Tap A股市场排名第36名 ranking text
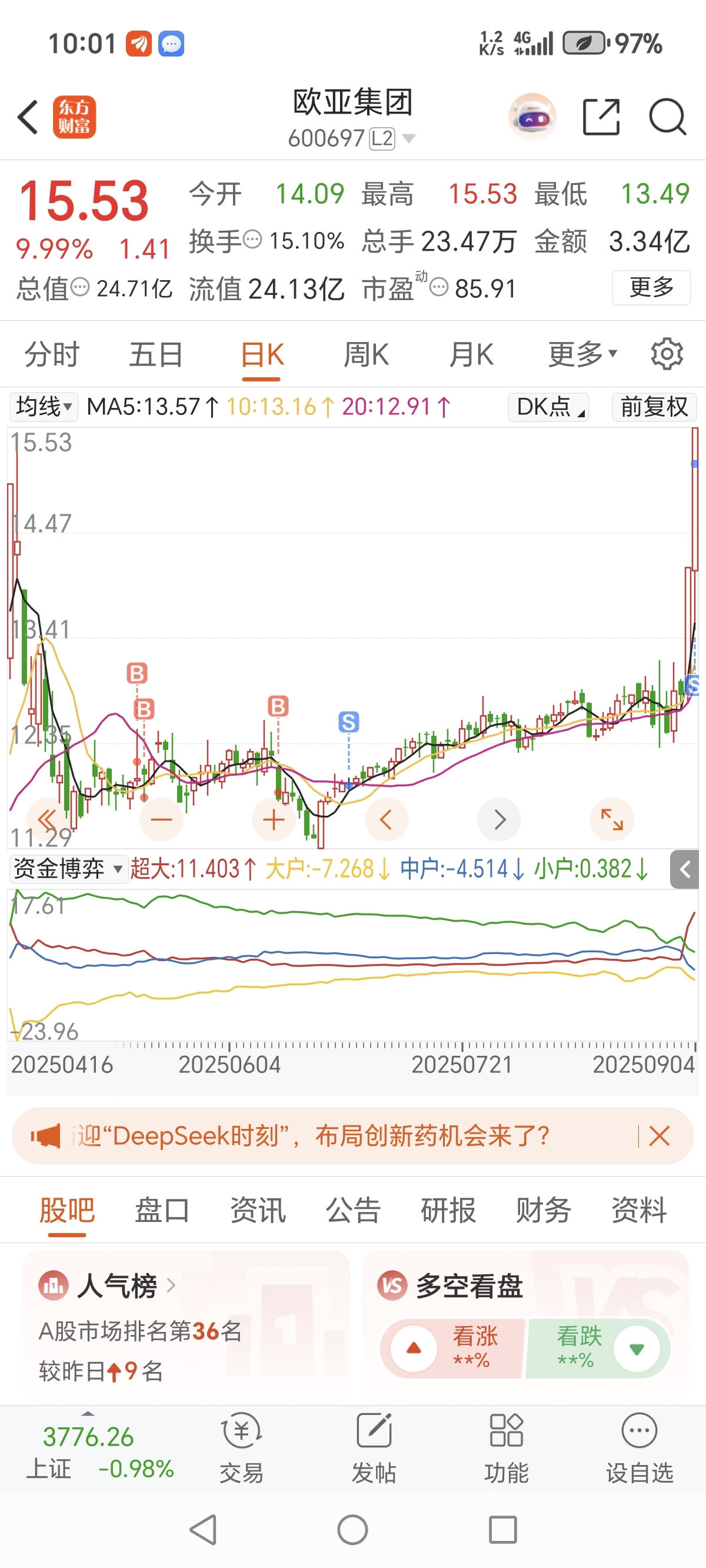The image size is (706, 1568). click(x=140, y=1331)
